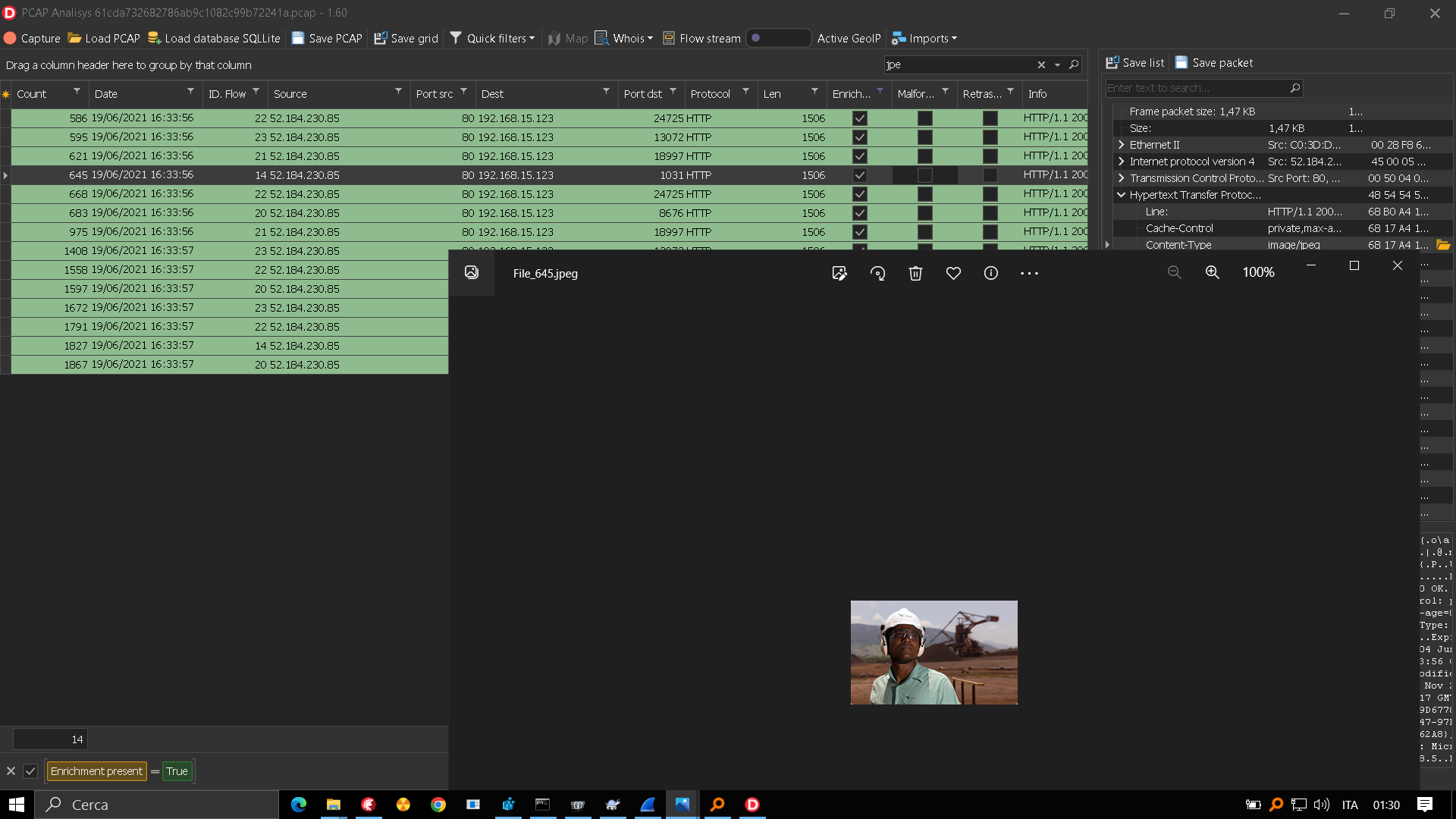Add photo to favorites heart icon

[953, 273]
